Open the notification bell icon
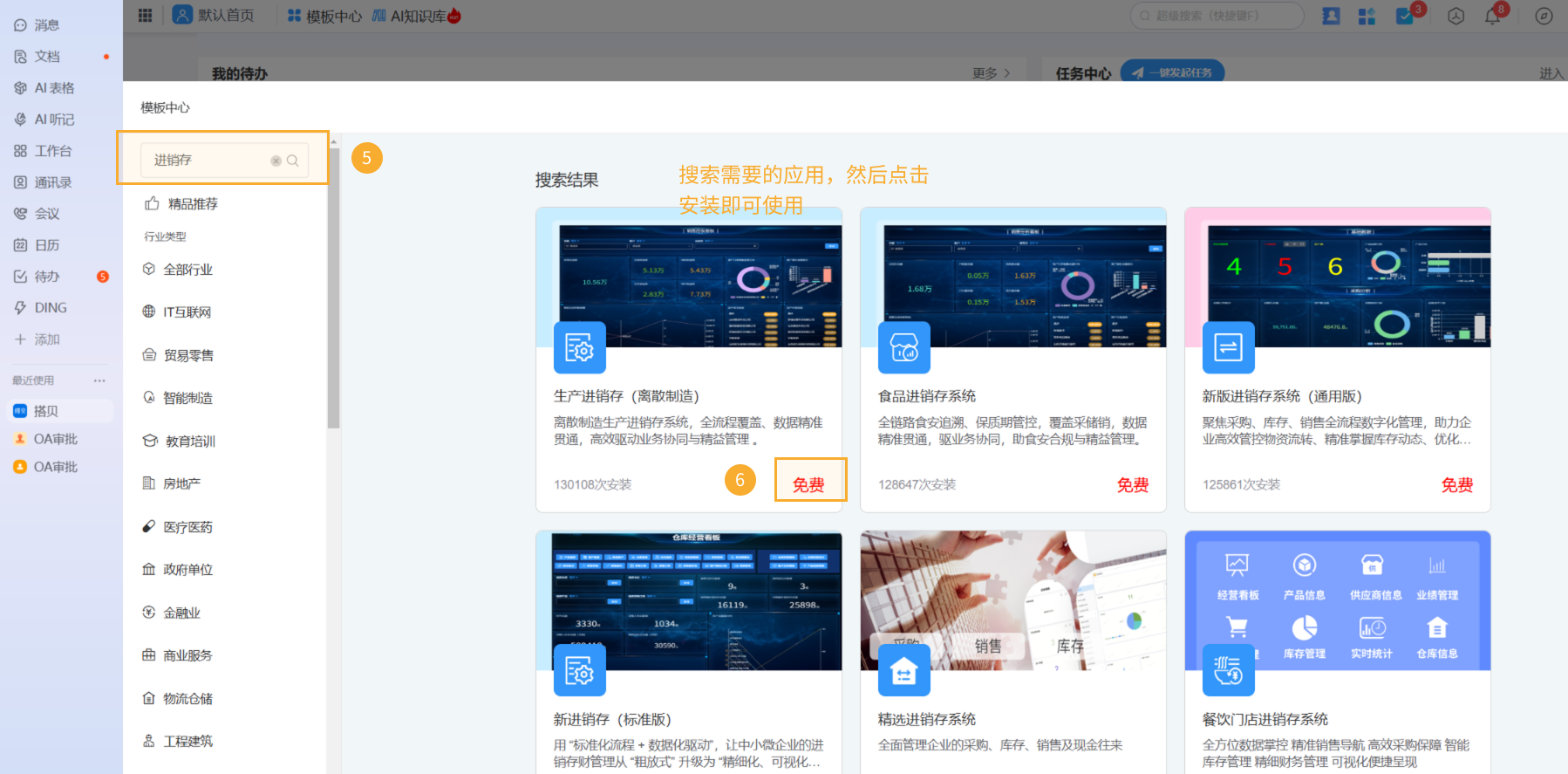 [1493, 16]
